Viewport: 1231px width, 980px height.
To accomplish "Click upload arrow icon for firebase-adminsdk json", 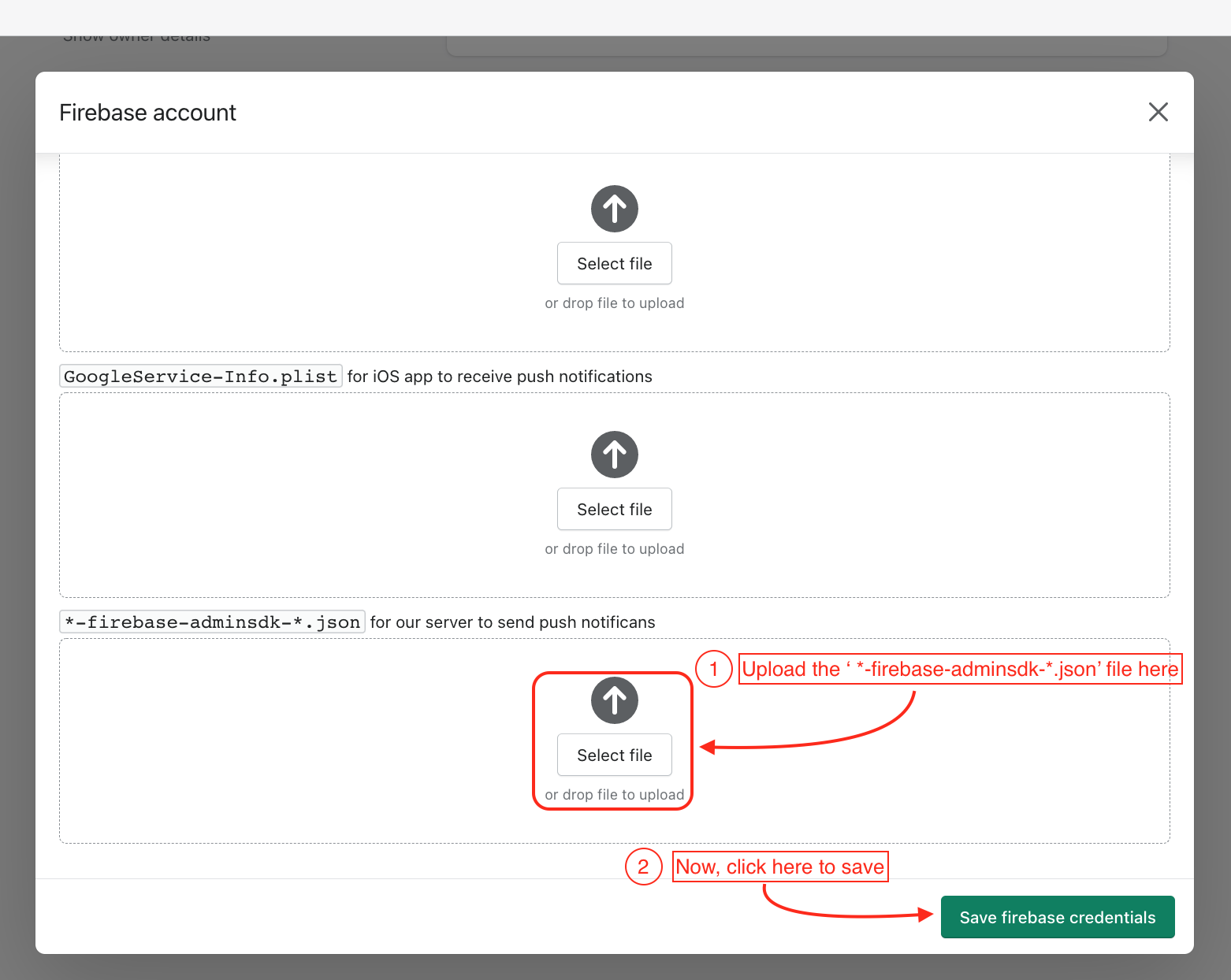I will [615, 700].
